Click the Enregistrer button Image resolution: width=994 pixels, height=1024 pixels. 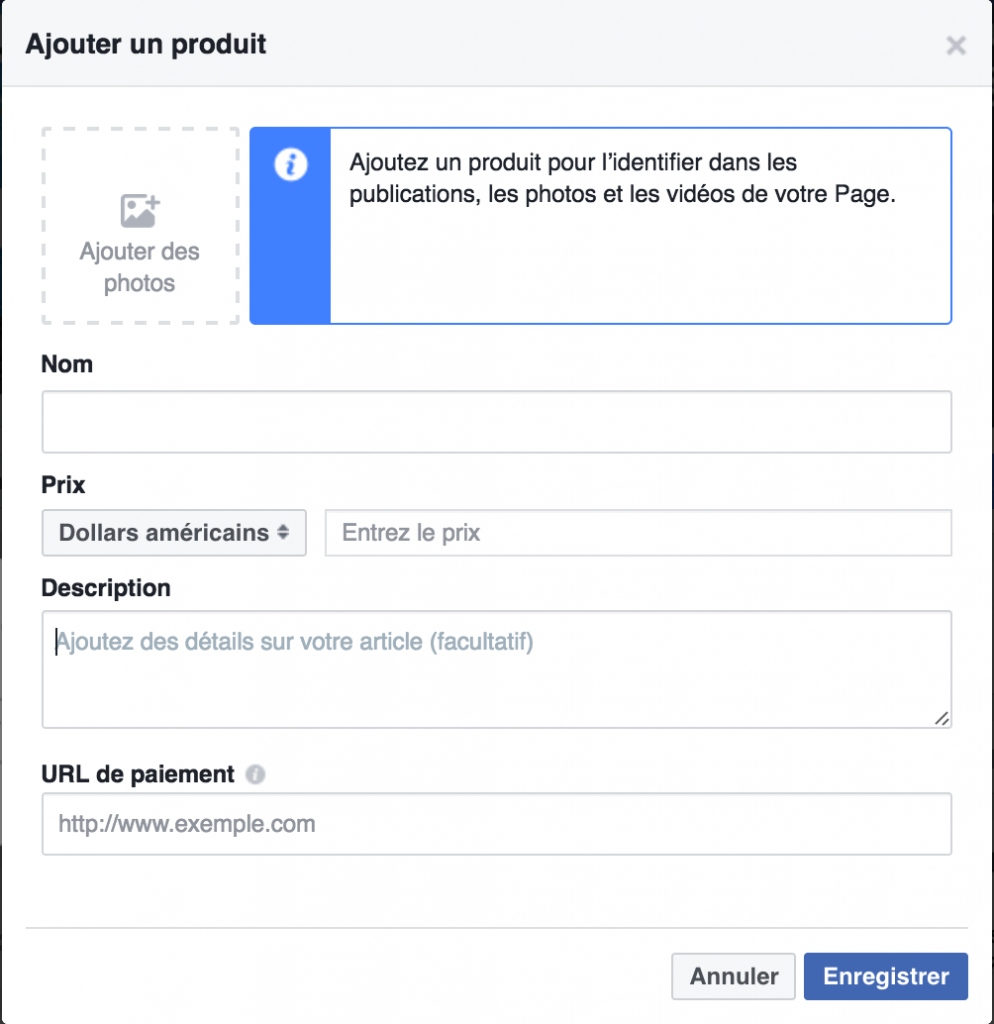(x=885, y=976)
